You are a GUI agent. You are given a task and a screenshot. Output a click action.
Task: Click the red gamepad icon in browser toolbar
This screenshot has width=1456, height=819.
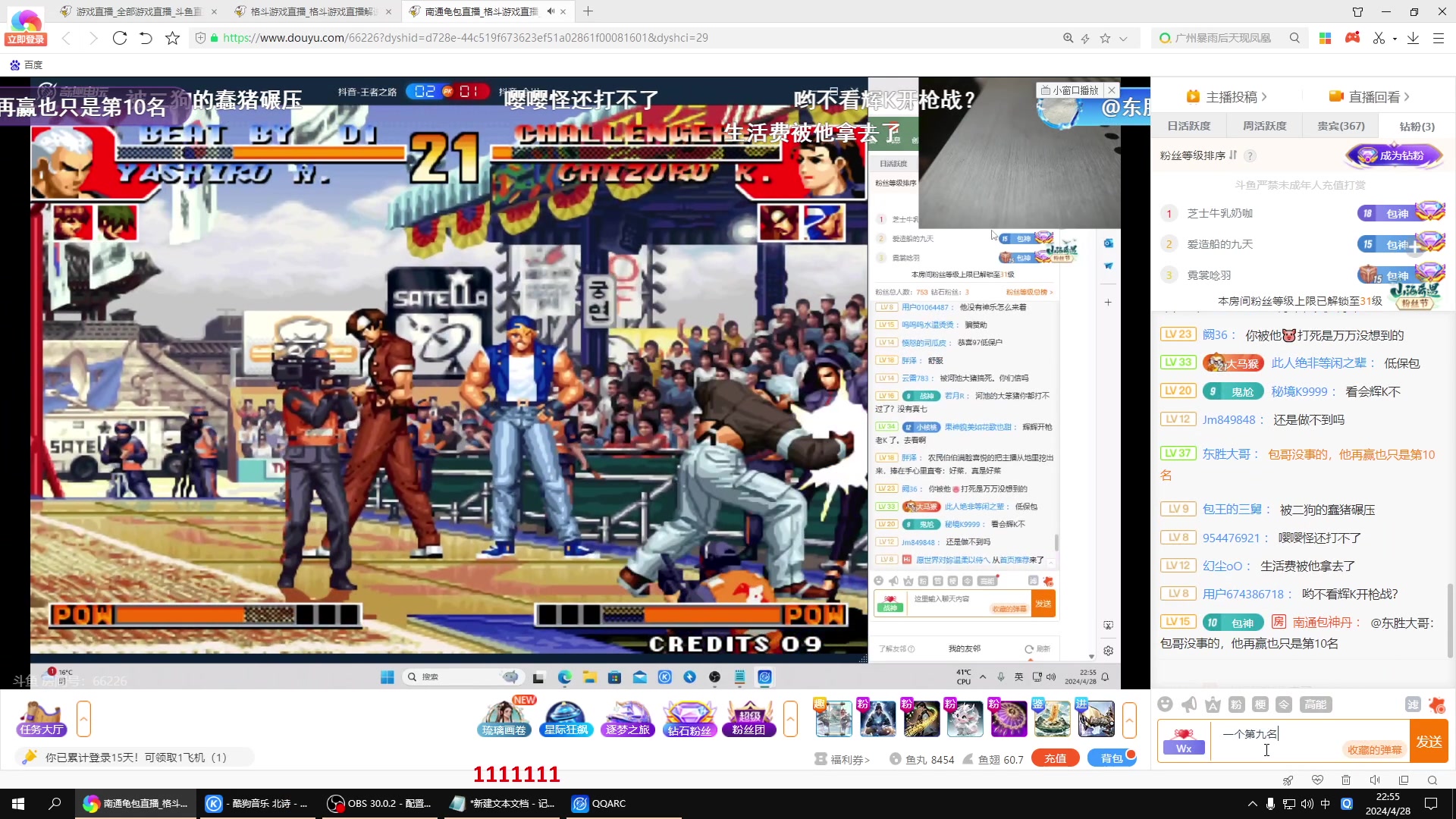(1352, 38)
